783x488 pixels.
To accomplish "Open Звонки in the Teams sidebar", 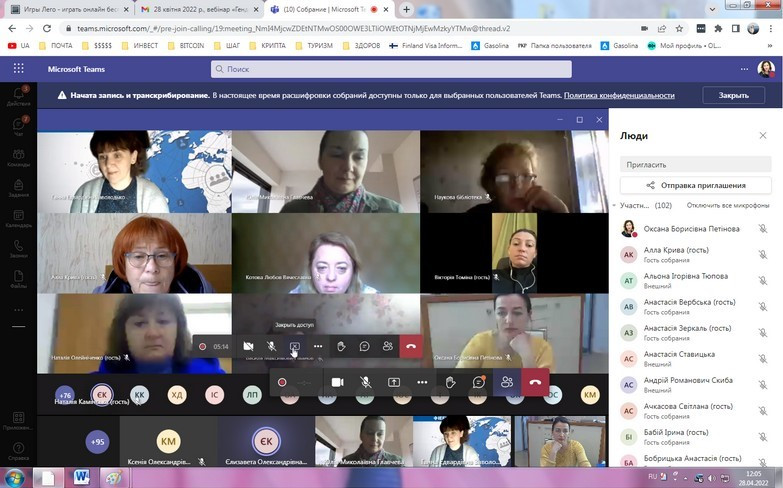I will coord(18,249).
